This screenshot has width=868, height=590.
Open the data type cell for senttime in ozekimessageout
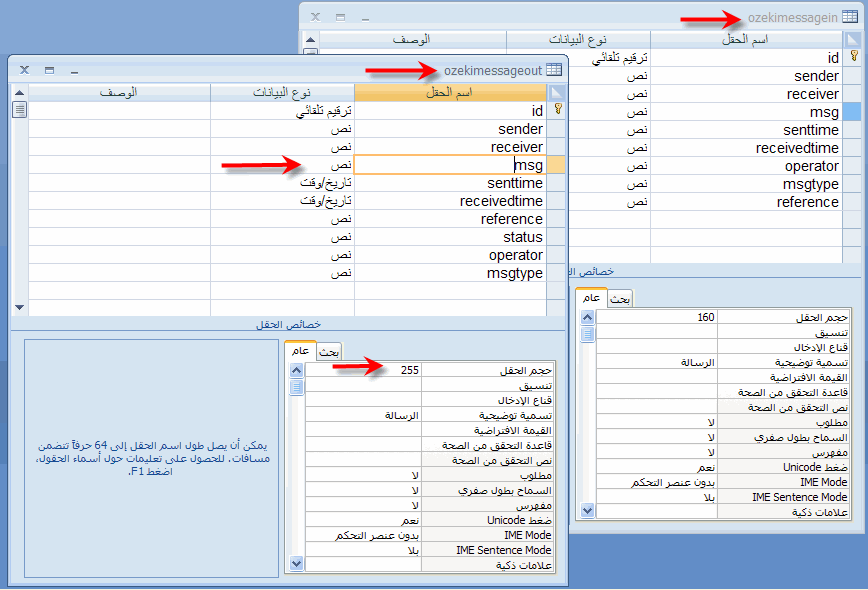(x=282, y=183)
